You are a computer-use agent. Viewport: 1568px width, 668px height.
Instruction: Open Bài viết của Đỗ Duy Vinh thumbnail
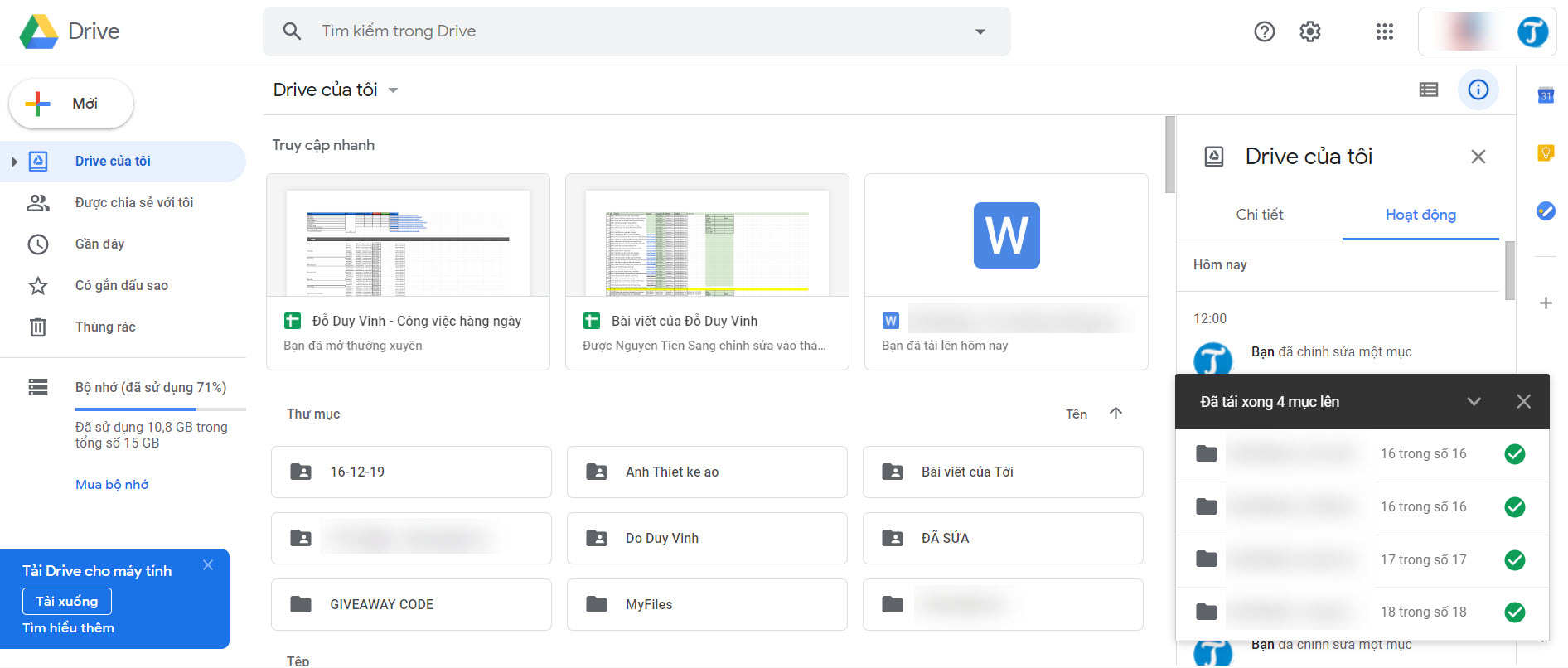(707, 235)
